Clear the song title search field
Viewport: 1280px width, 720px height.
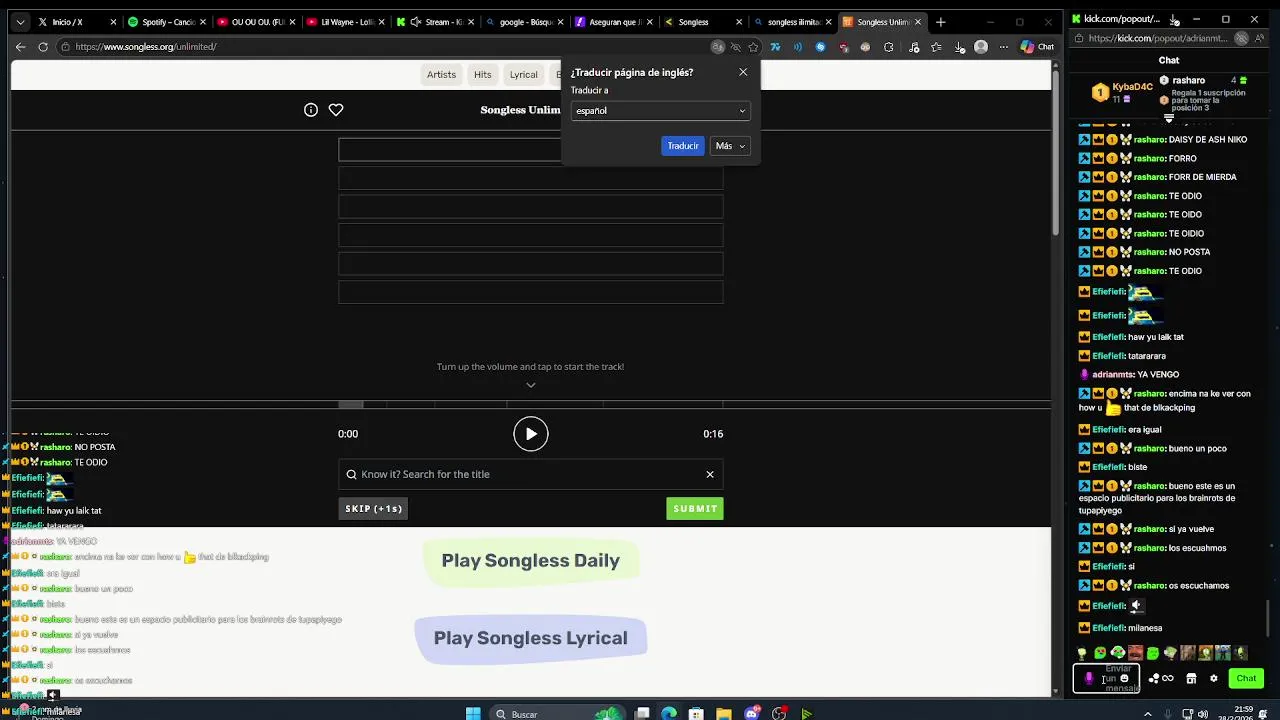click(710, 474)
